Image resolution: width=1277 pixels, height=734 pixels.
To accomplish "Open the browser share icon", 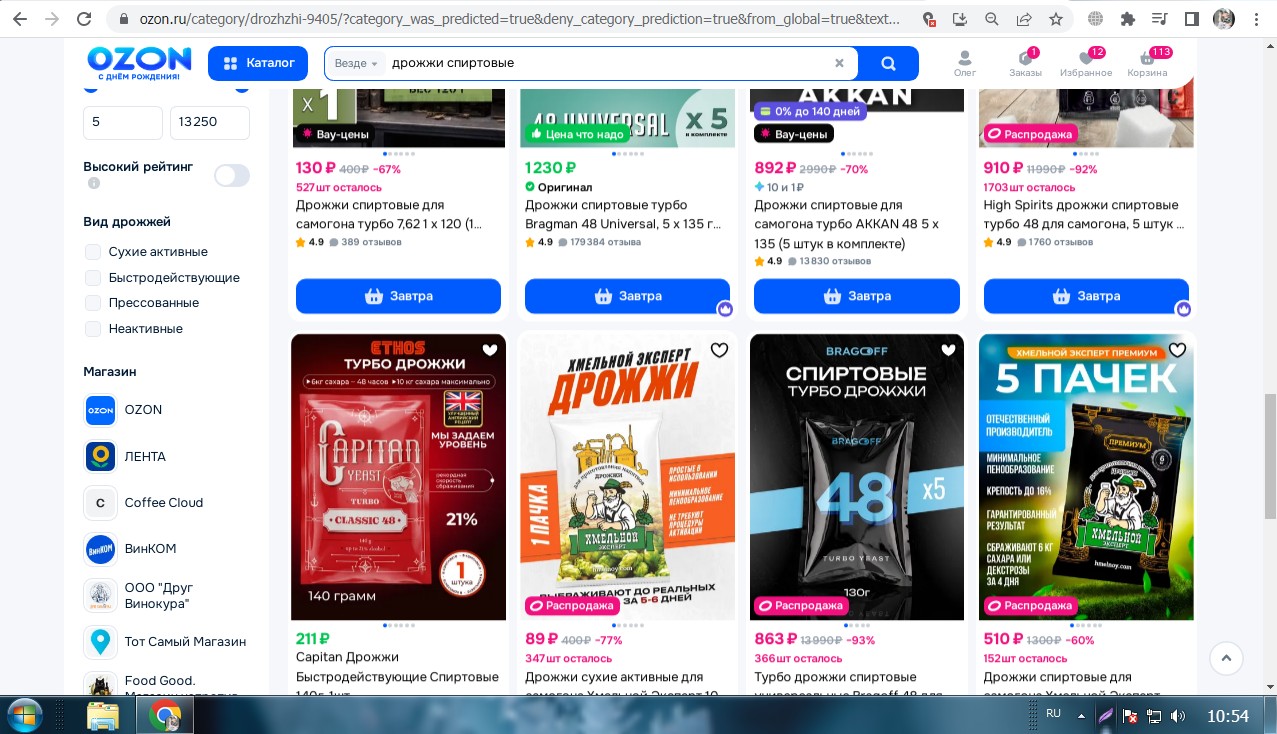I will [1024, 18].
